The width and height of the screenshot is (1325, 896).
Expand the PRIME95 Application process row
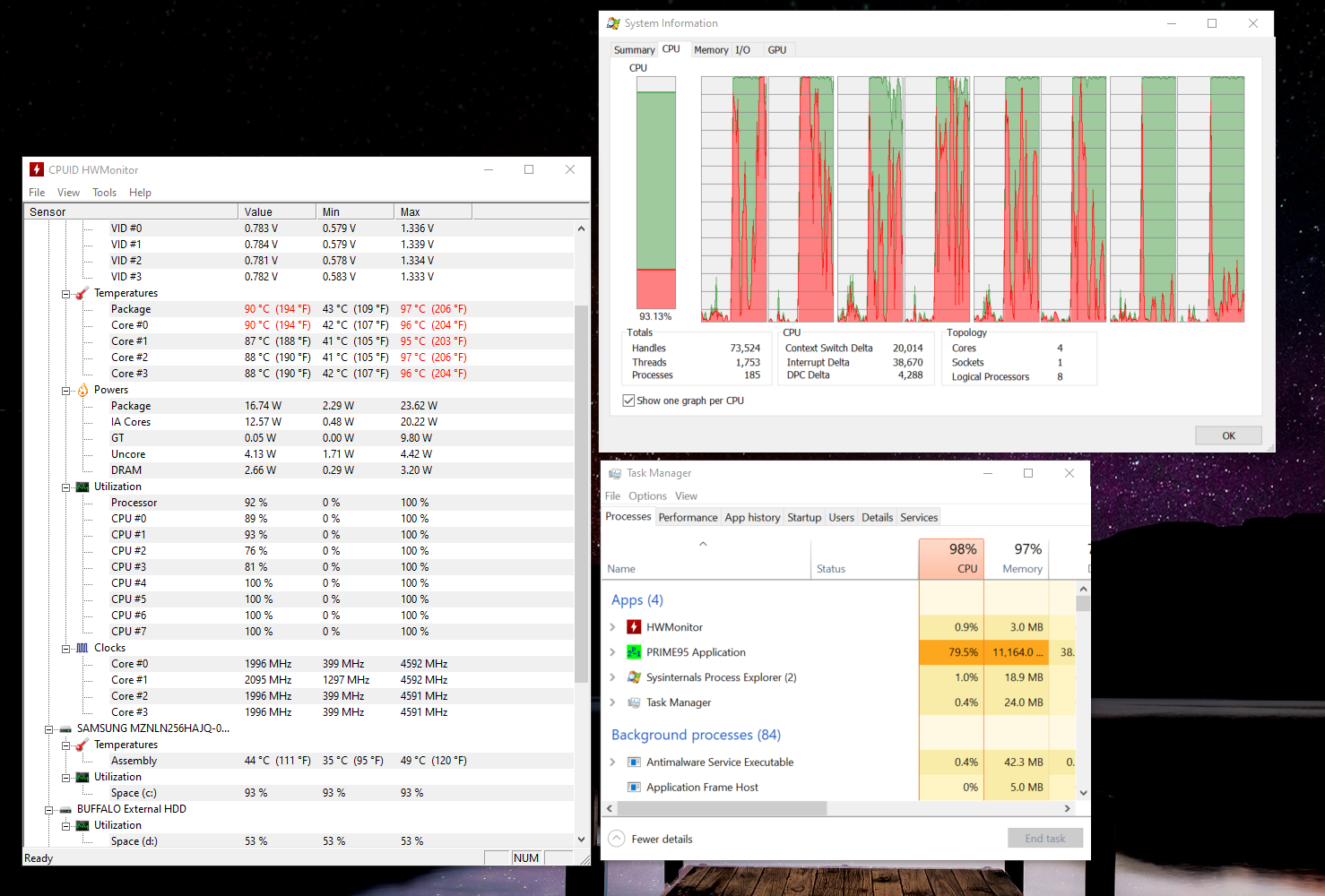612,652
